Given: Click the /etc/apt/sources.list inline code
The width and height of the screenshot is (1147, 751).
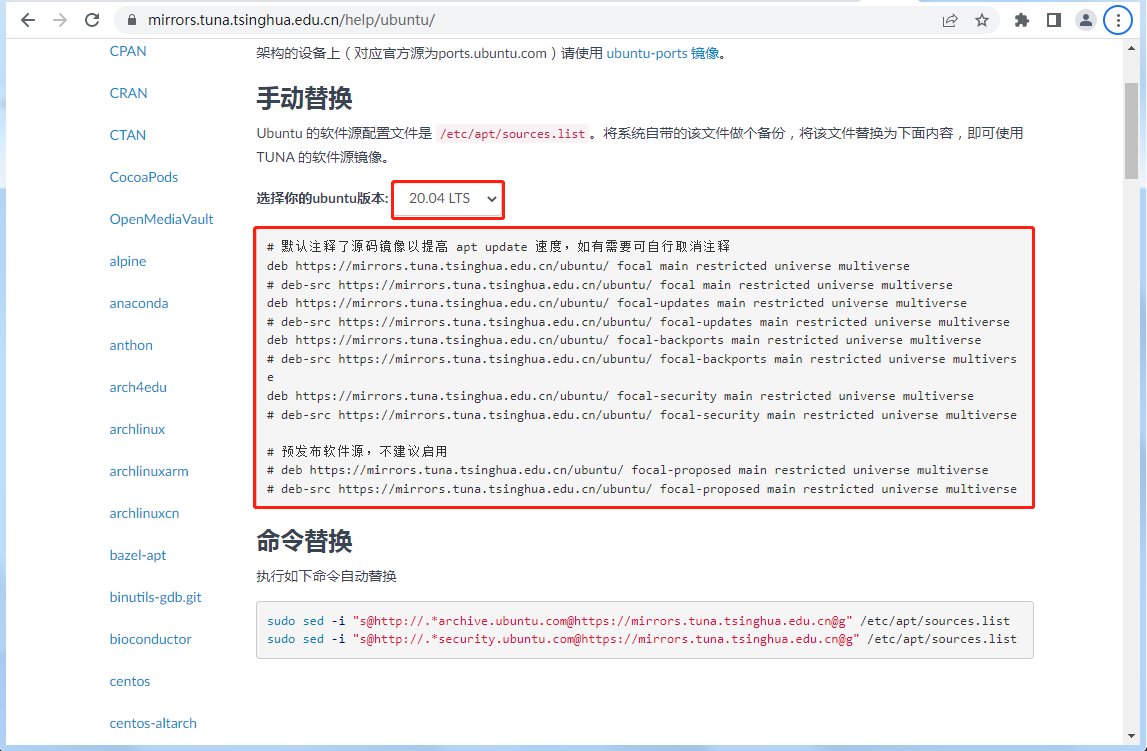Looking at the screenshot, I should click(512, 134).
